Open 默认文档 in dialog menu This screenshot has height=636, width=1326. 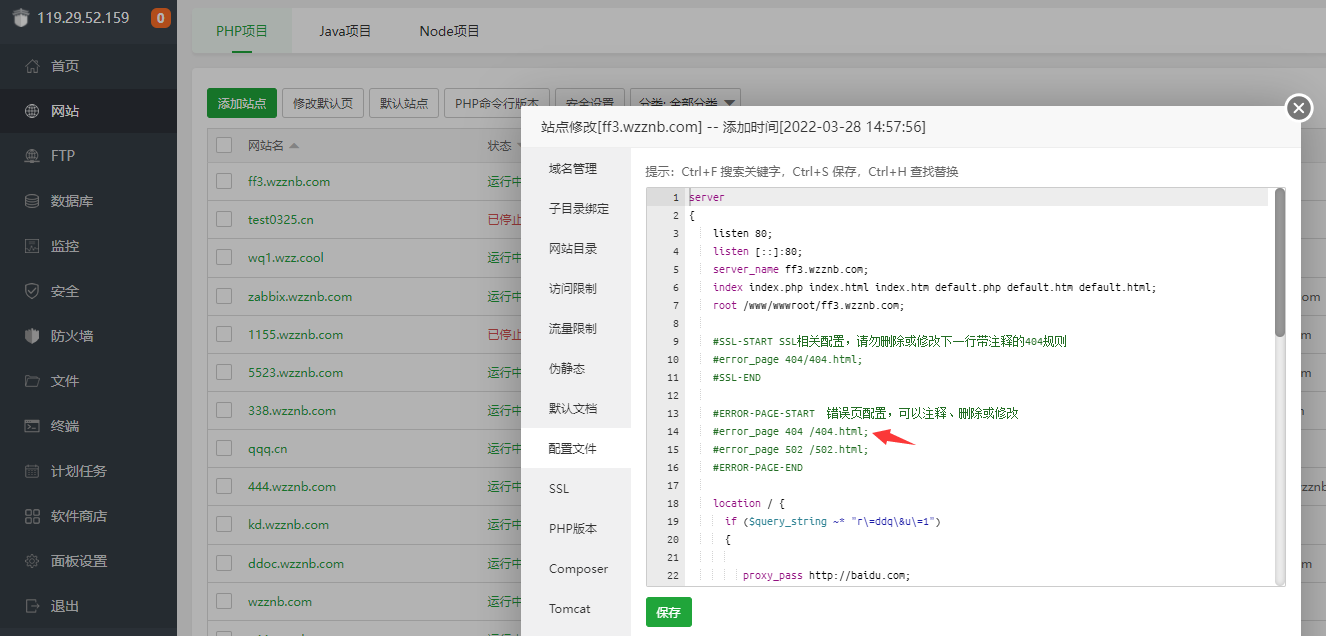tap(576, 408)
